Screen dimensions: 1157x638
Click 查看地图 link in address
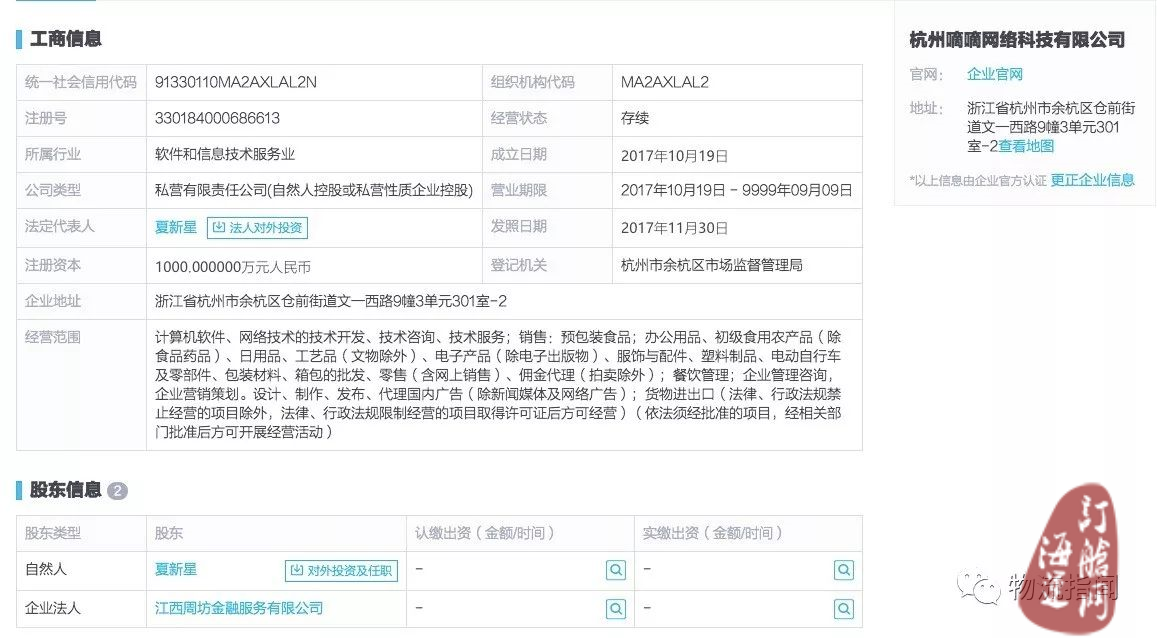tap(1026, 146)
